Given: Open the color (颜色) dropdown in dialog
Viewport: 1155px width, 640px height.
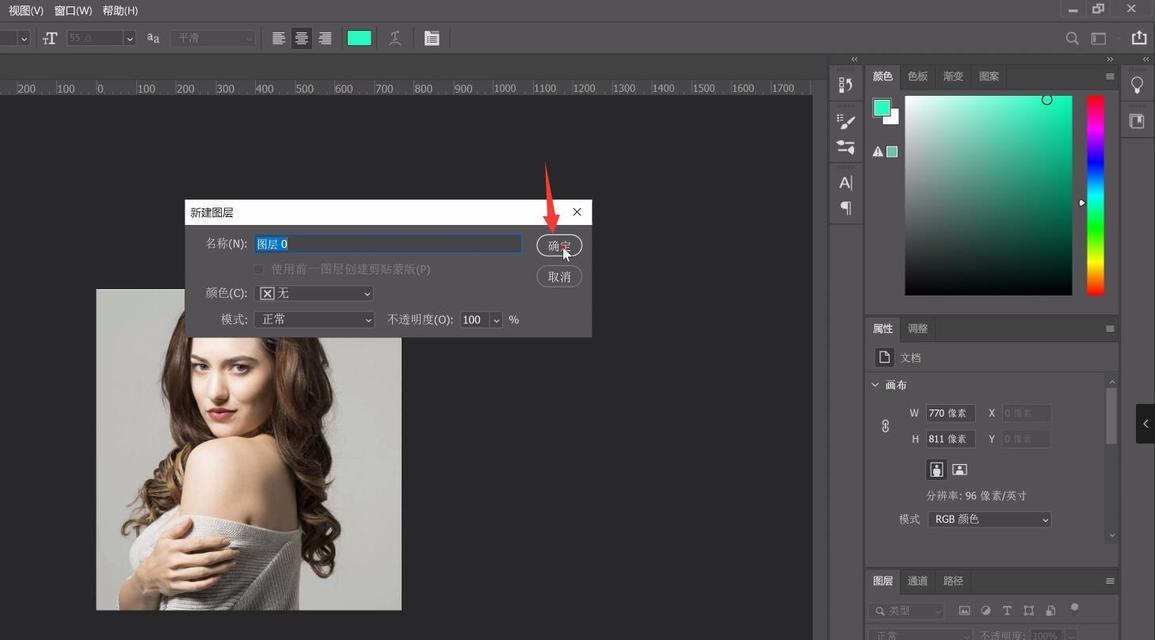Looking at the screenshot, I should (314, 293).
